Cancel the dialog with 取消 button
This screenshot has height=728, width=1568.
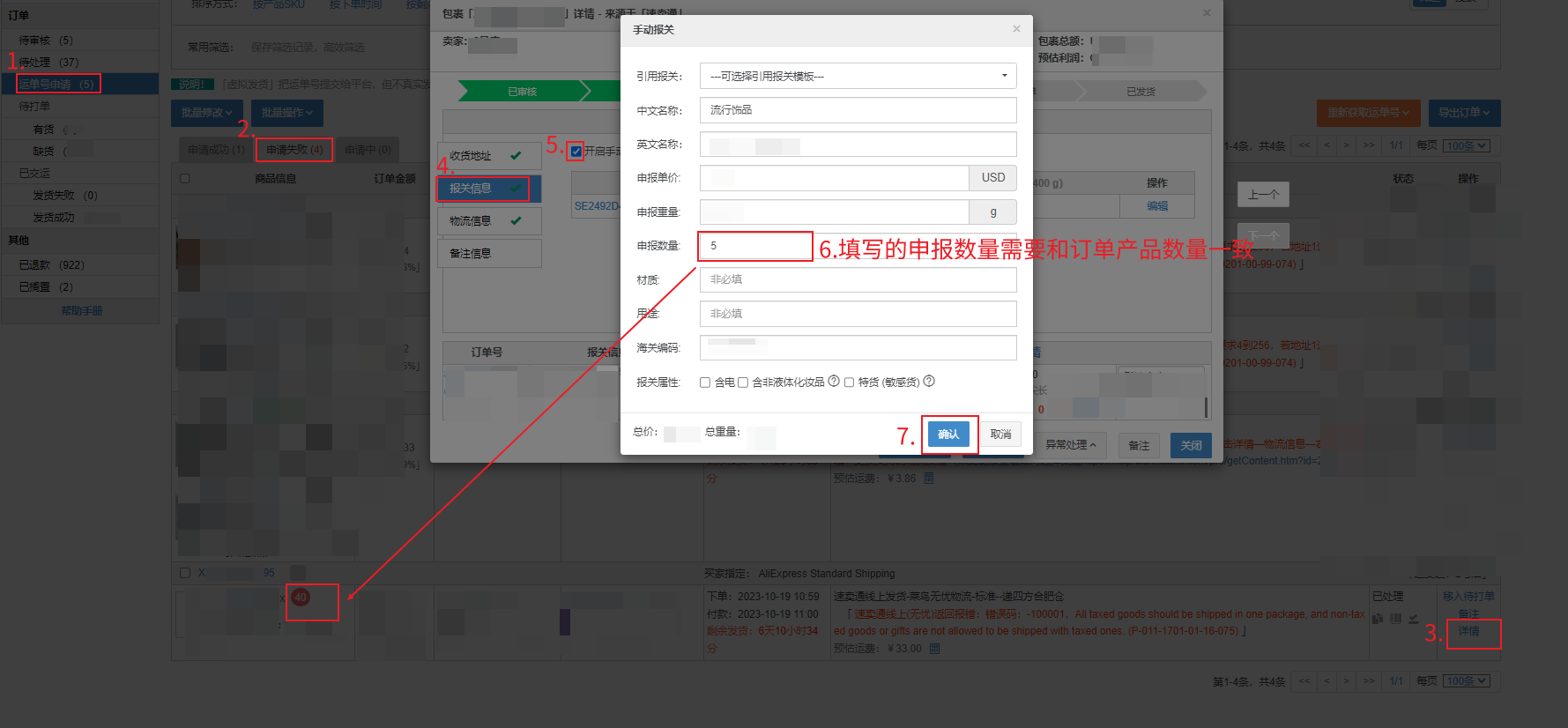click(x=1000, y=435)
